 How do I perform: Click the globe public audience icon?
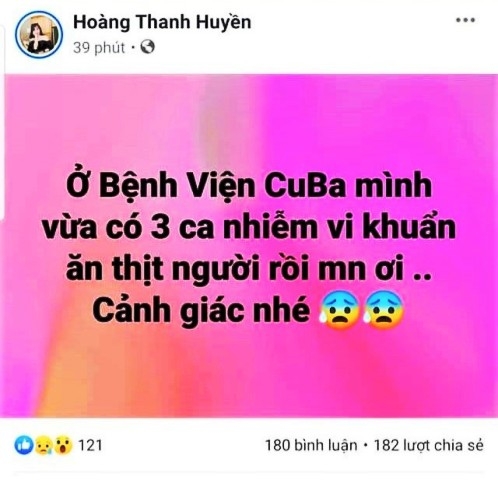click(x=147, y=47)
